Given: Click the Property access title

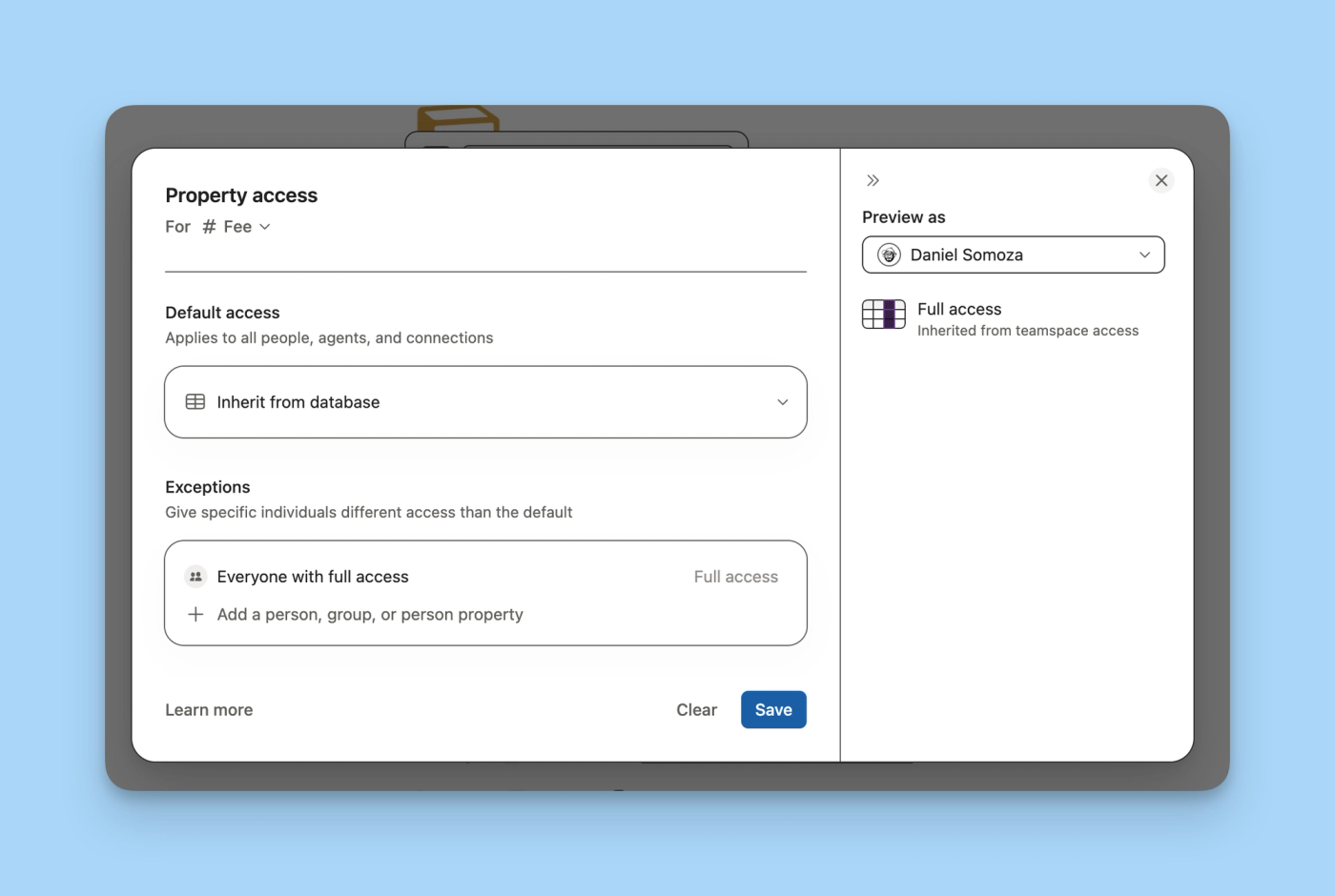Looking at the screenshot, I should click(241, 195).
